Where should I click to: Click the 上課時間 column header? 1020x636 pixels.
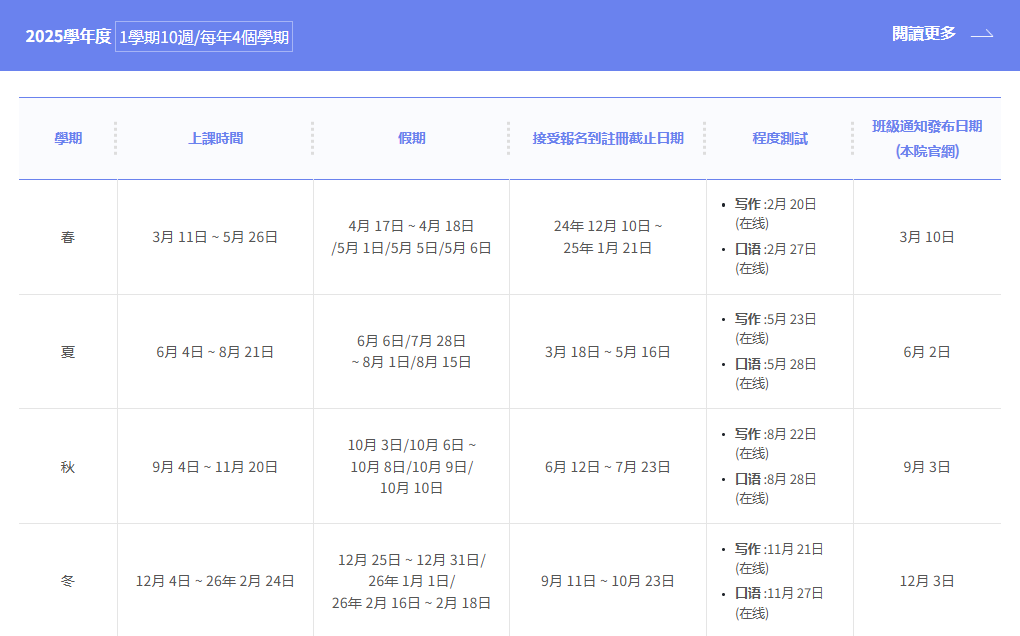[215, 138]
